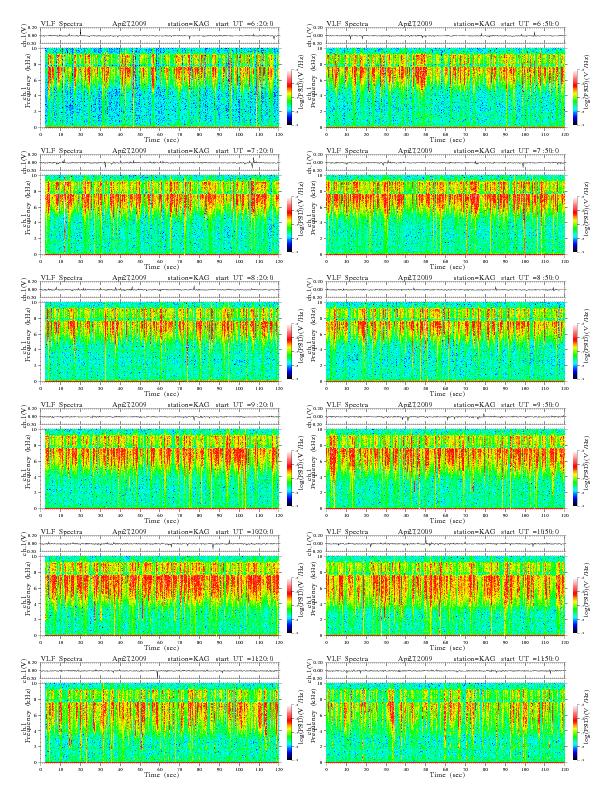This screenshot has width=612, height=792.
Task: Click the ch.1 waveform strip above the 6:50 spectrogram
Action: [445, 36]
